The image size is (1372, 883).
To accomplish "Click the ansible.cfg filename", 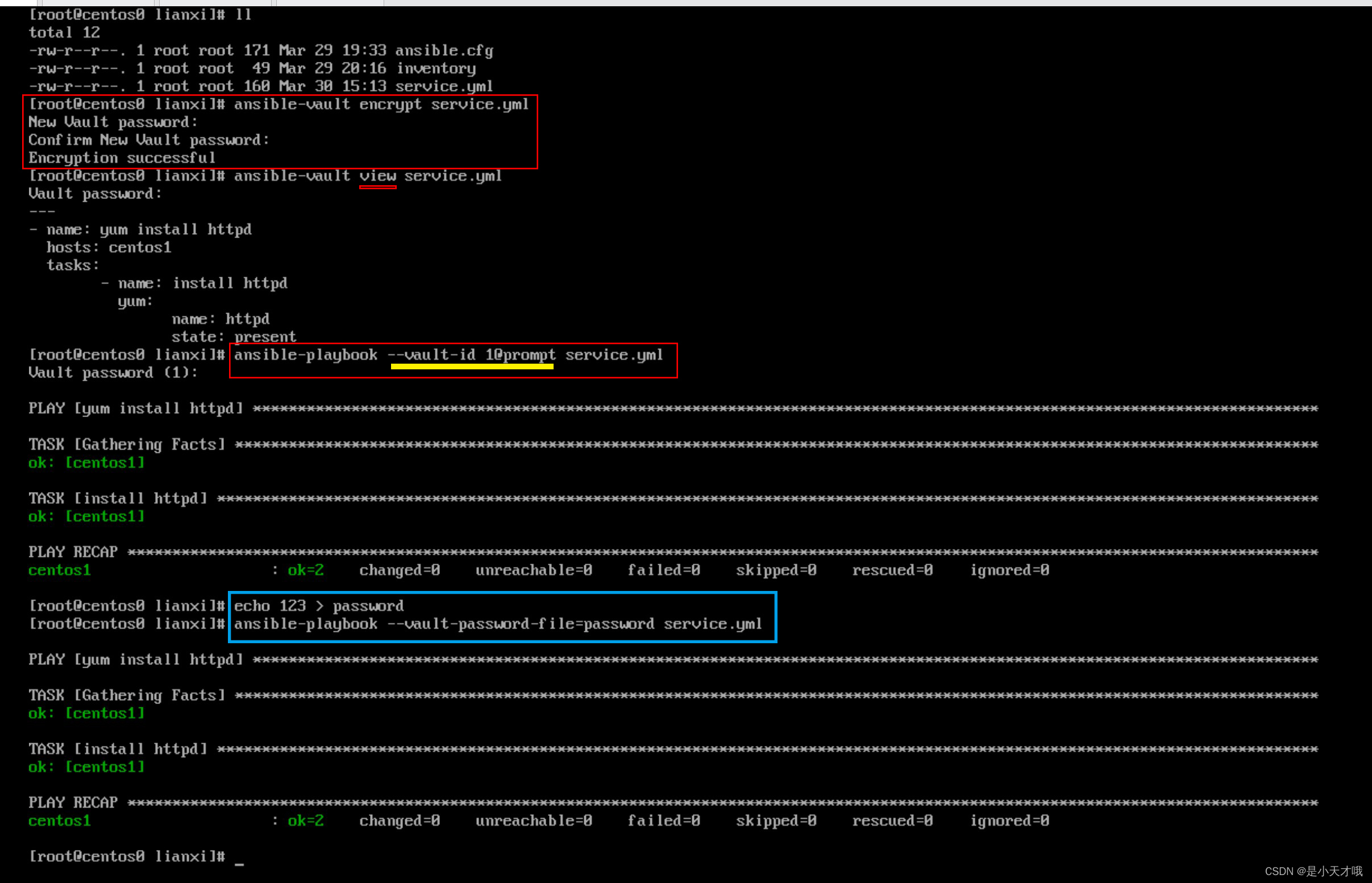I will [x=444, y=51].
